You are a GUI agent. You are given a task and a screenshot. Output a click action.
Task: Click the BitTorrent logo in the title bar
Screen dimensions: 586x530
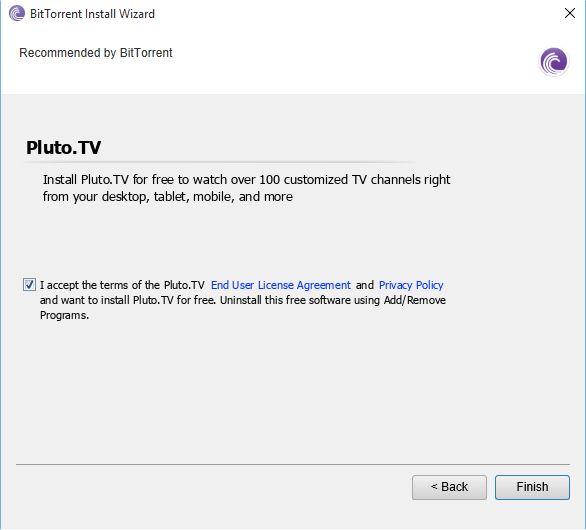[16, 13]
